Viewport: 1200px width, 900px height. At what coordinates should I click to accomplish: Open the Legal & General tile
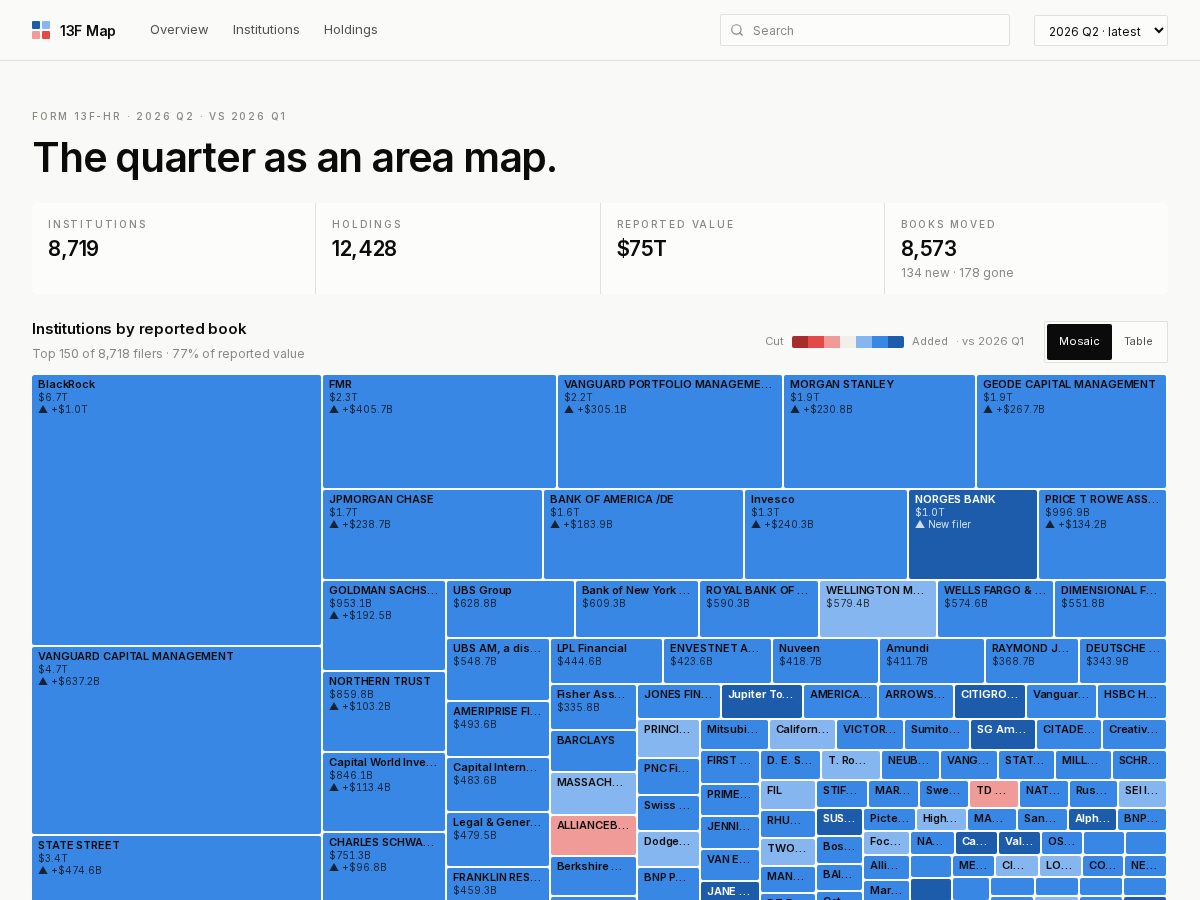pos(498,840)
